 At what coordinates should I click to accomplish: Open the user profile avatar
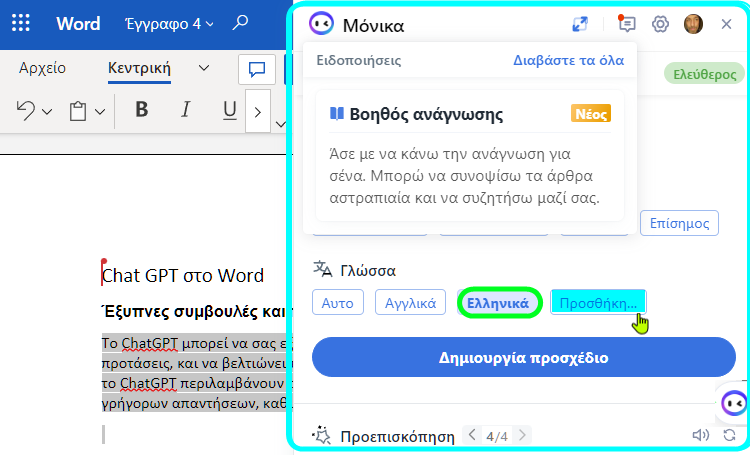pyautogui.click(x=693, y=23)
